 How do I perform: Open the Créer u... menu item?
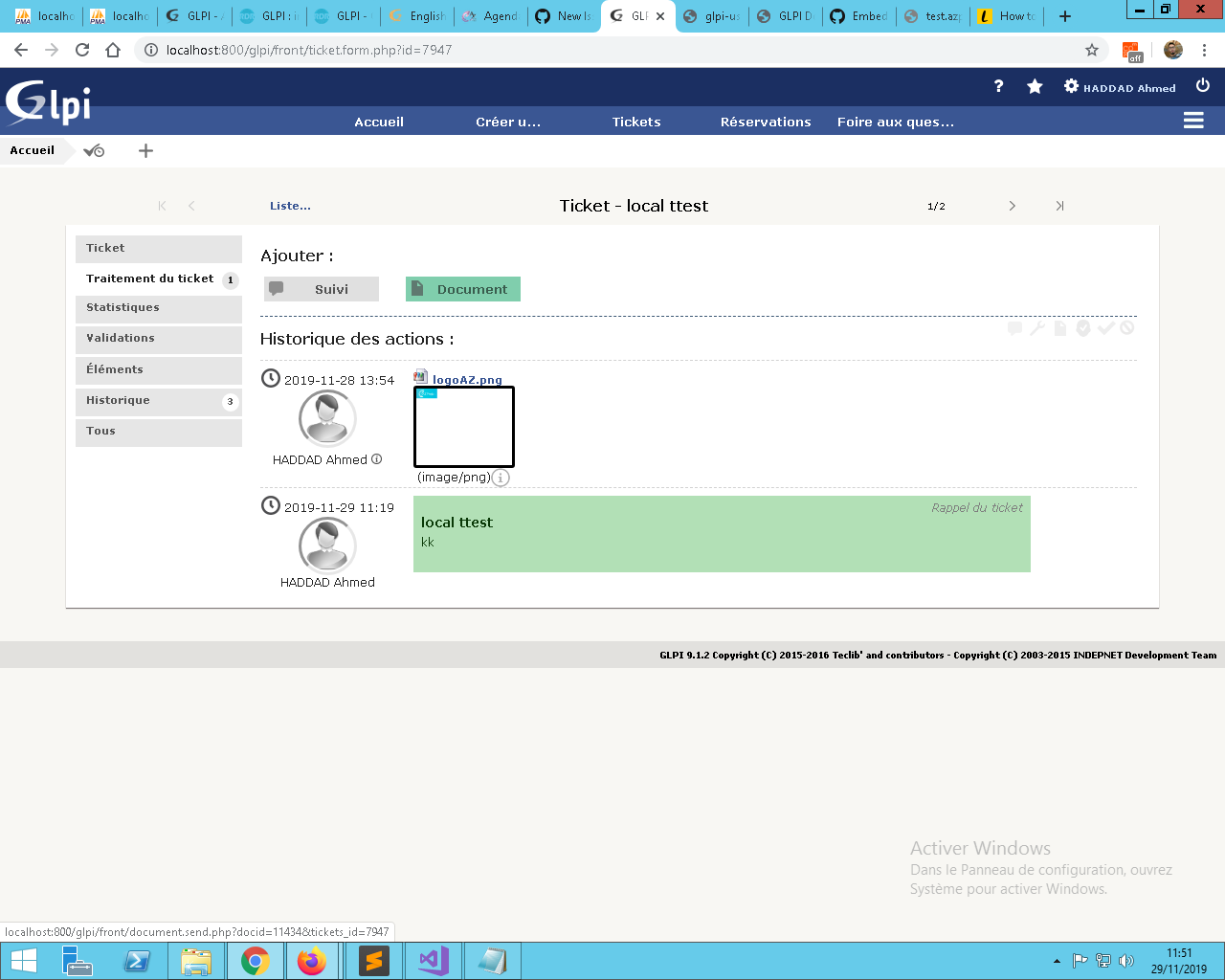point(508,122)
